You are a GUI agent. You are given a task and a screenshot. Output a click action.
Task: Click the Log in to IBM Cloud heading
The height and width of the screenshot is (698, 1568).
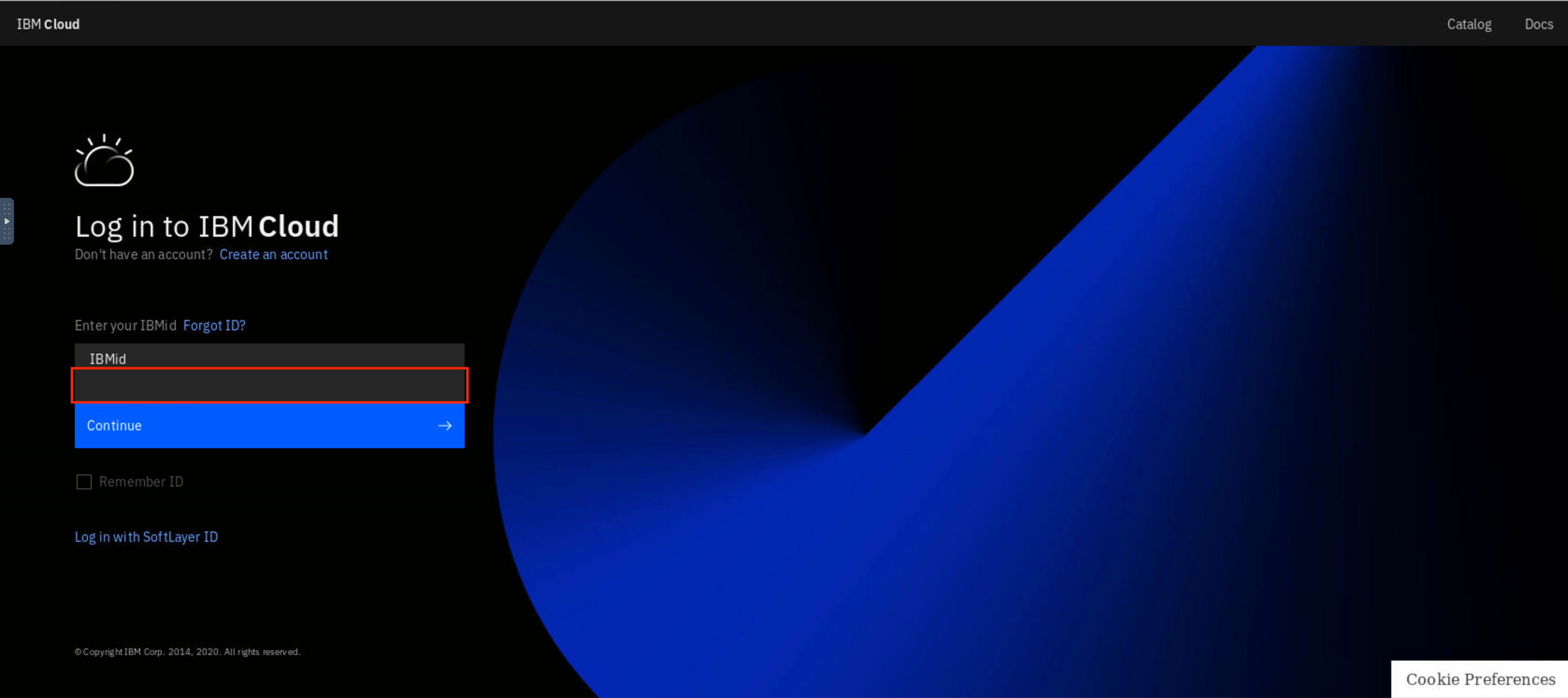click(x=207, y=226)
